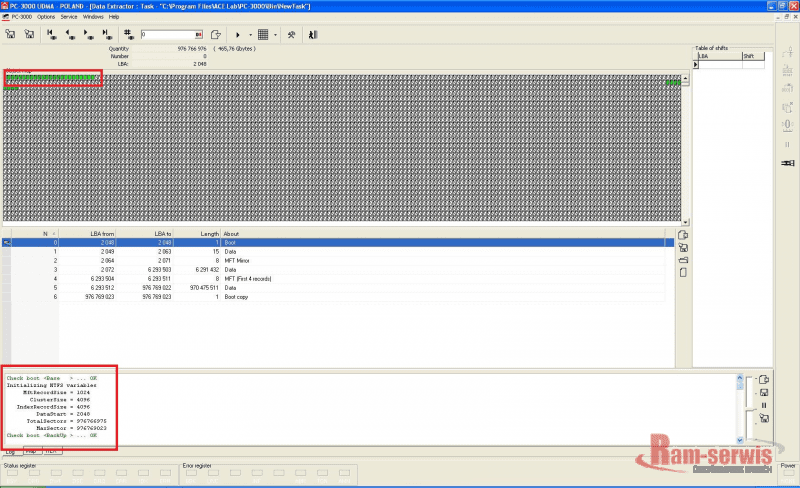
Task: Click the save log floppy icon
Action: tap(763, 392)
